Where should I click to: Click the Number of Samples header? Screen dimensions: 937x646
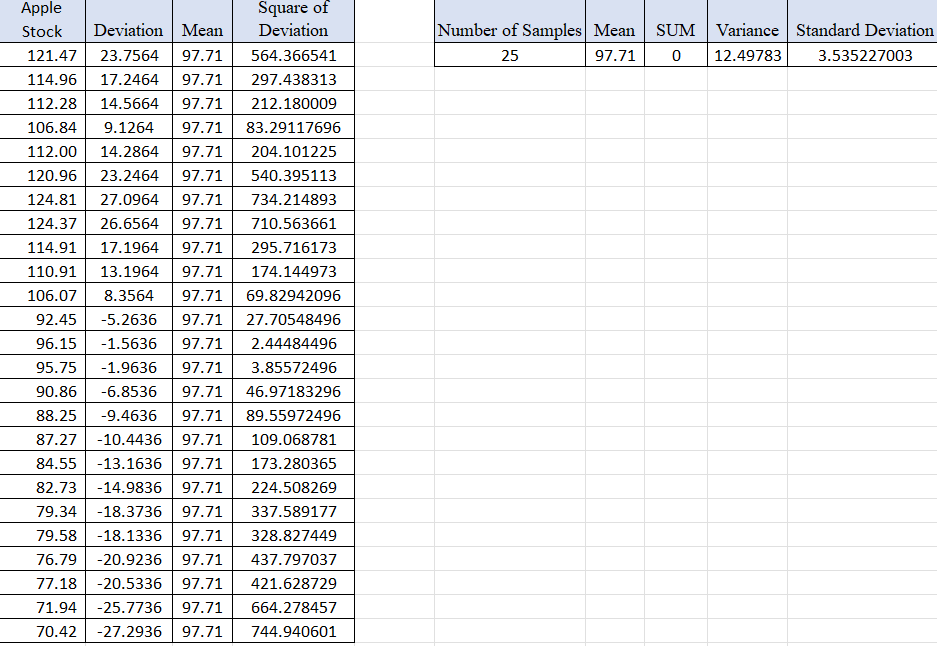508,30
